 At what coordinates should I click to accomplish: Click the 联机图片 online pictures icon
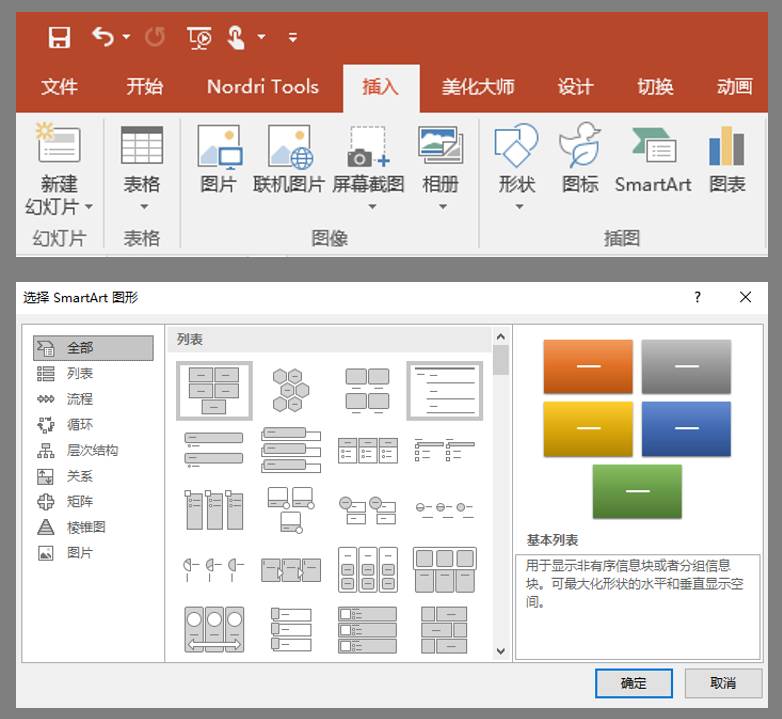click(289, 158)
